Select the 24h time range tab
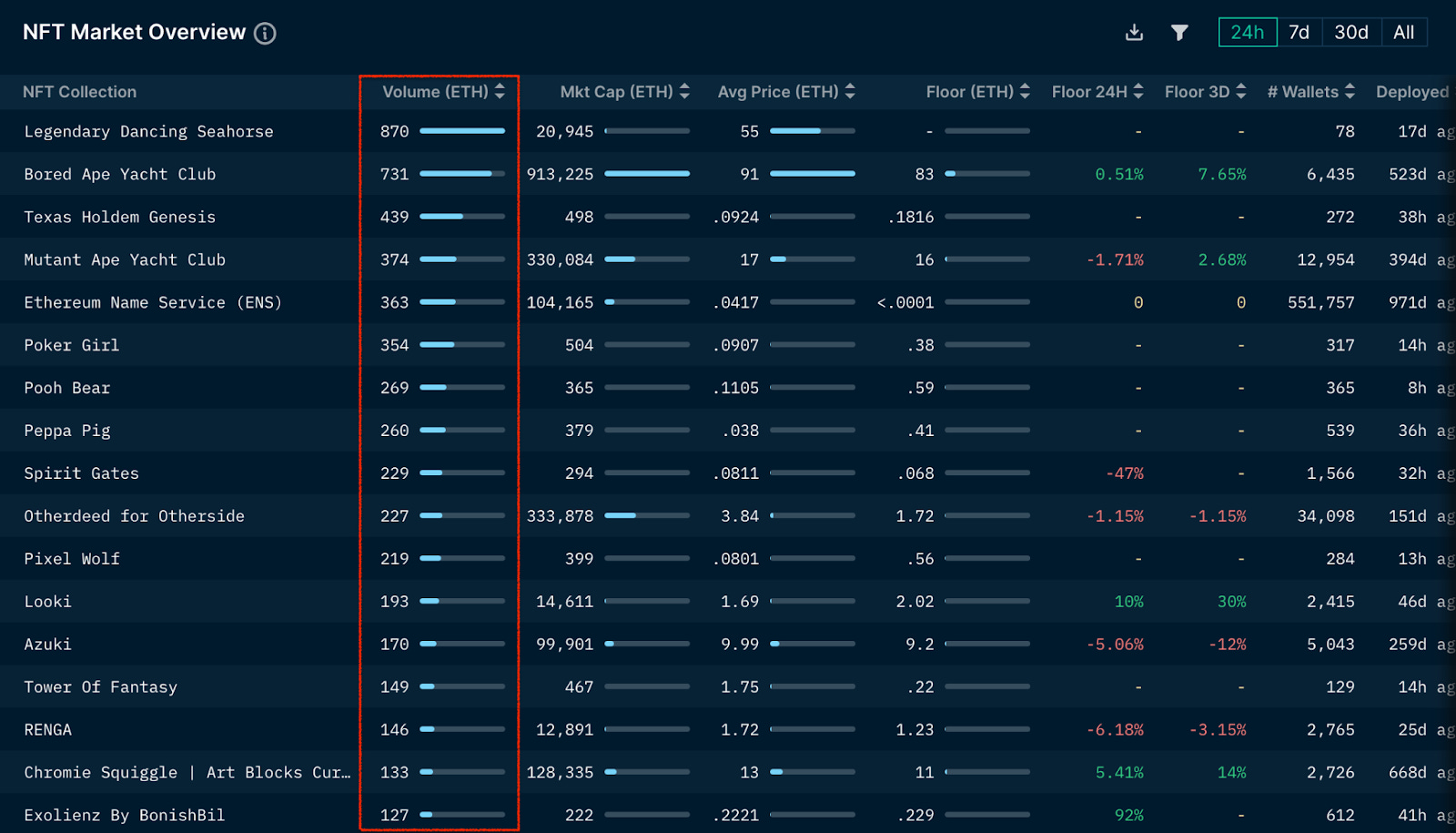This screenshot has height=833, width=1456. pyautogui.click(x=1248, y=33)
